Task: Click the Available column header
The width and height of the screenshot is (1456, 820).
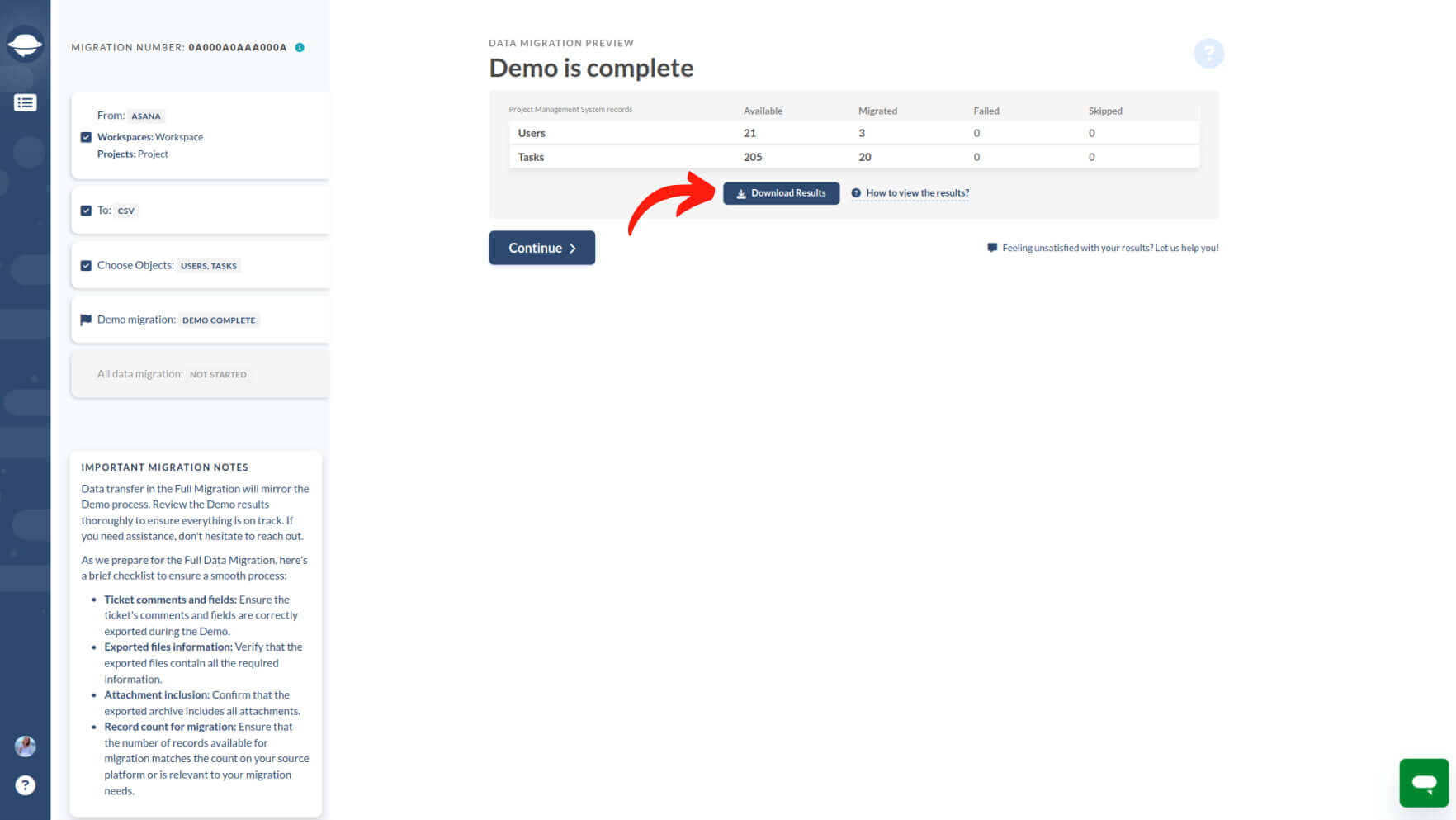Action: pyautogui.click(x=763, y=111)
